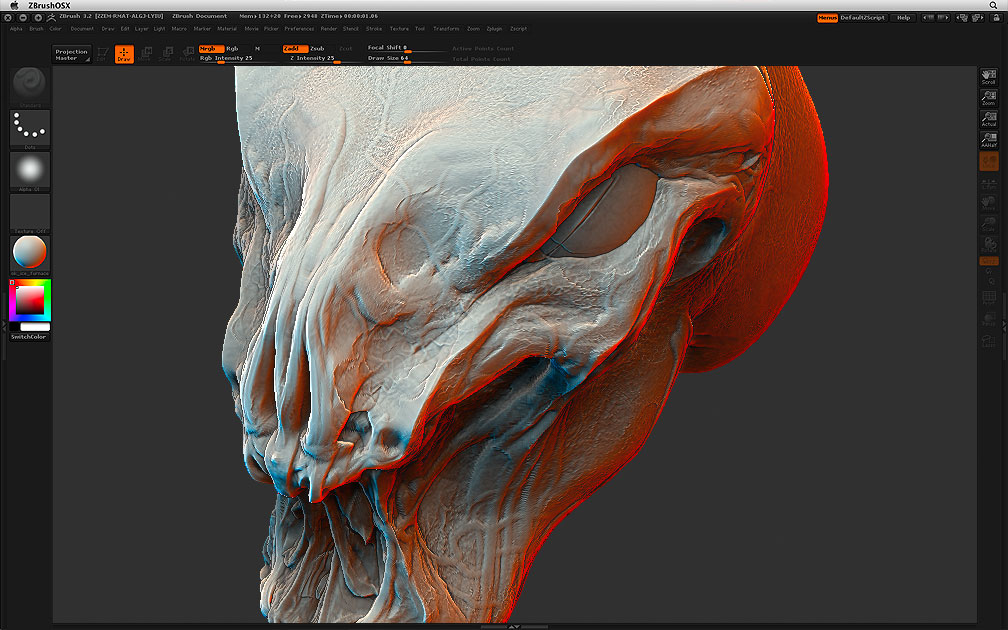Toggle the Mrgb mode button
Screen dimensions: 1008x630
pos(211,49)
